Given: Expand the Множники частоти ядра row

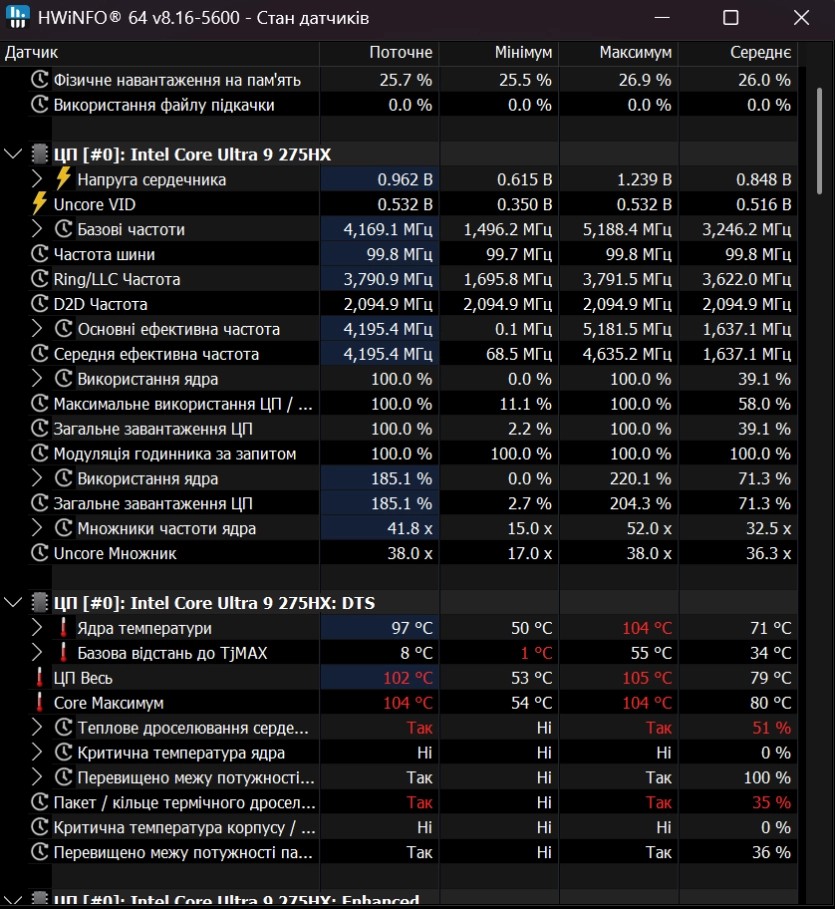Looking at the screenshot, I should click(38, 528).
